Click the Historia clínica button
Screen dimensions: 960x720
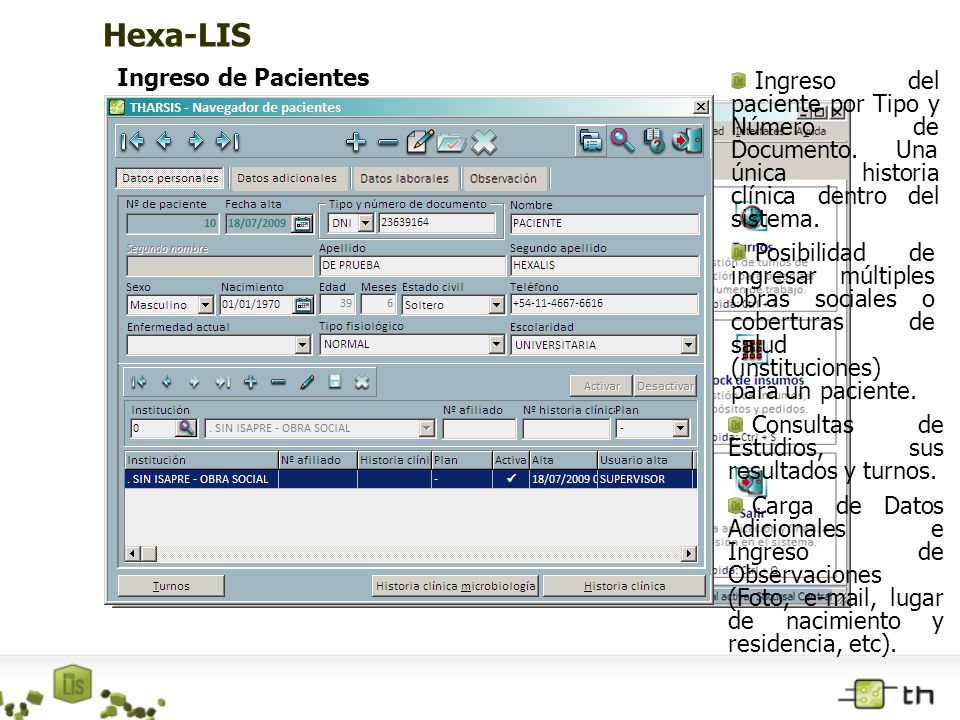pos(624,586)
